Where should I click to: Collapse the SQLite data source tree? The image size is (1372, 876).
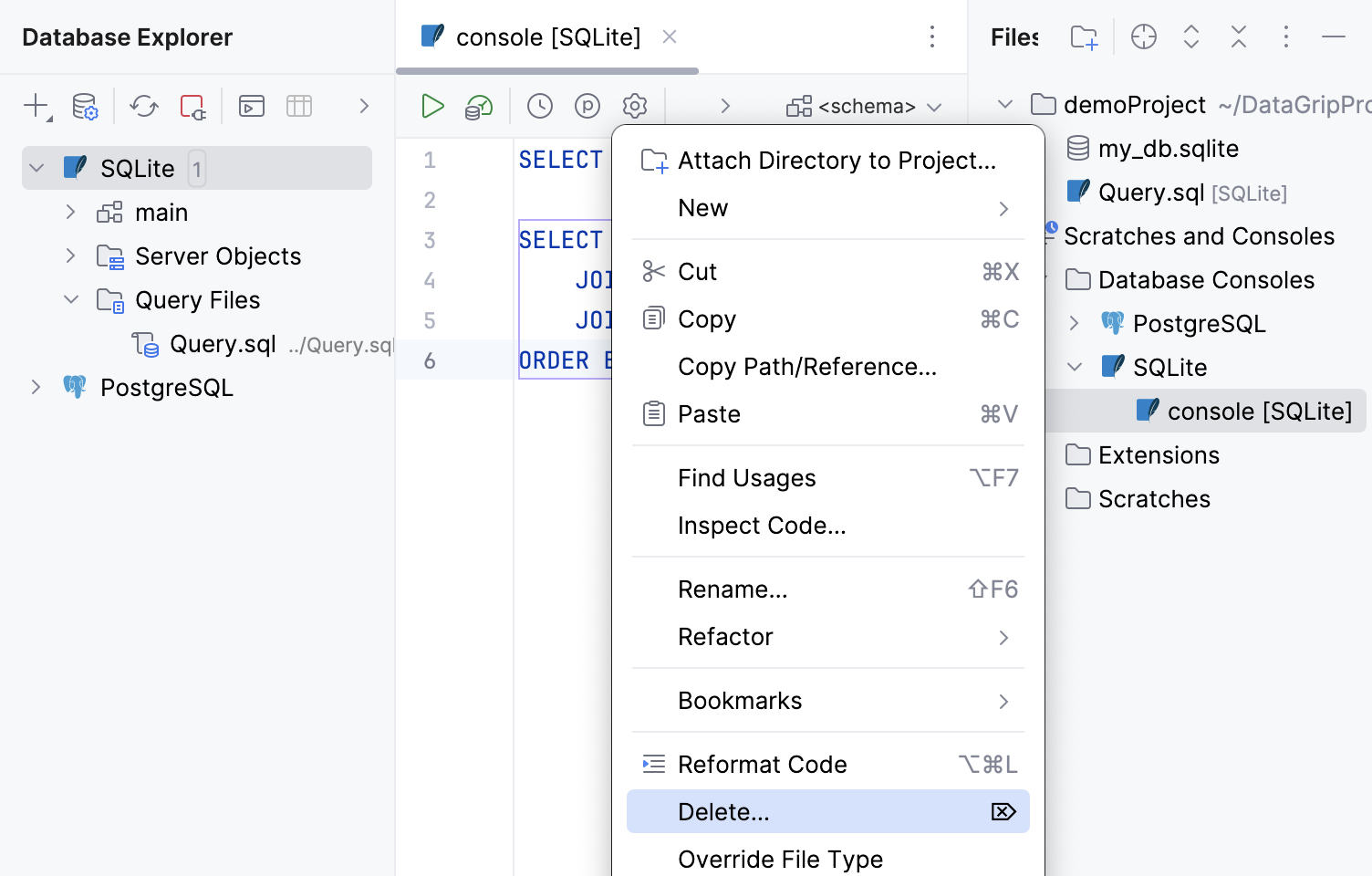(35, 168)
